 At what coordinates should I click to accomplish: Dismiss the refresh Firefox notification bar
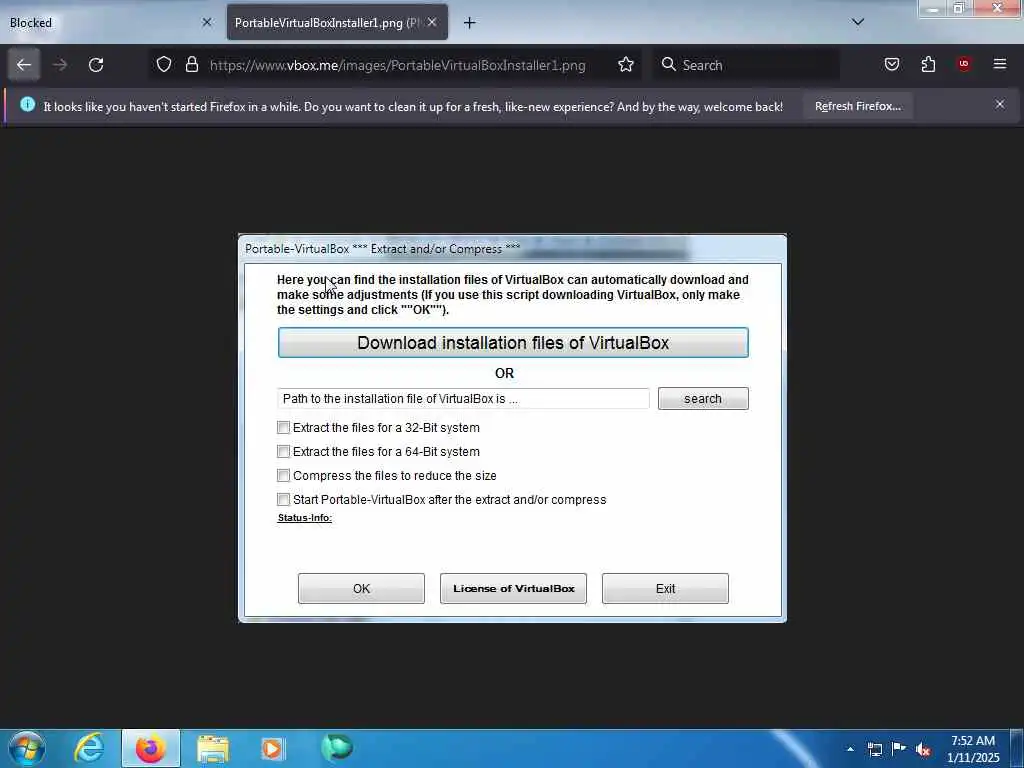(x=1000, y=104)
